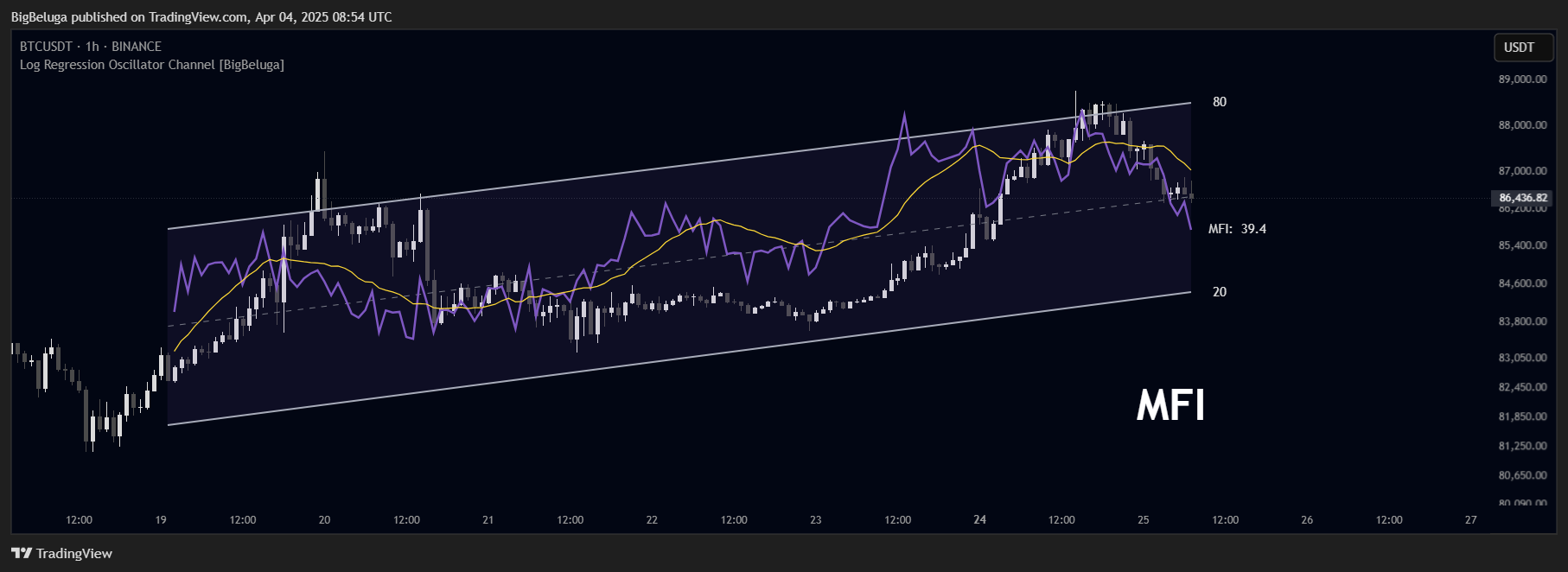Screen dimensions: 1568x572
Task: Click the 89,000.00 price axis label
Action: [1522, 79]
